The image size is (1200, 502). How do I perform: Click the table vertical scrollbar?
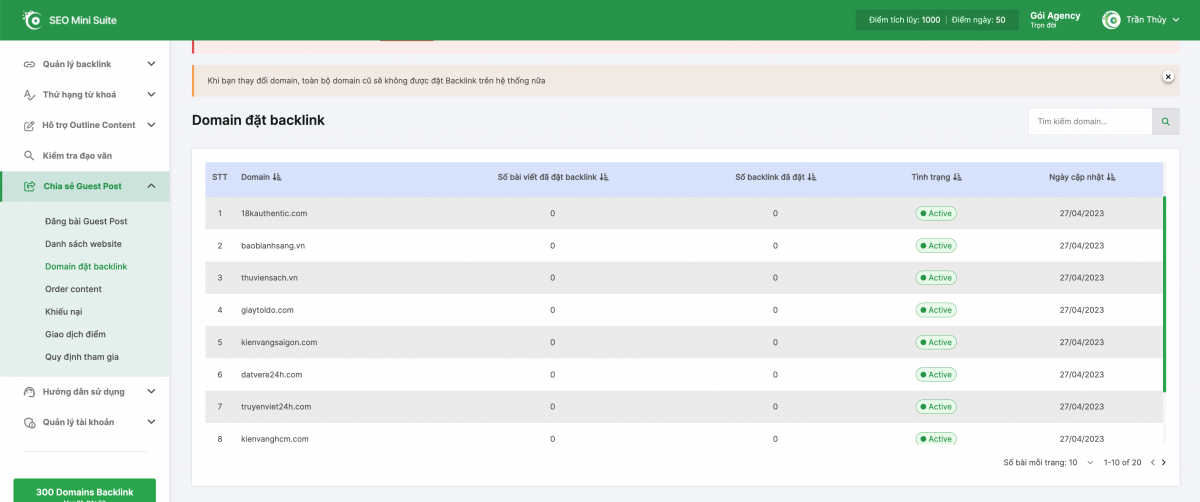[1164, 294]
